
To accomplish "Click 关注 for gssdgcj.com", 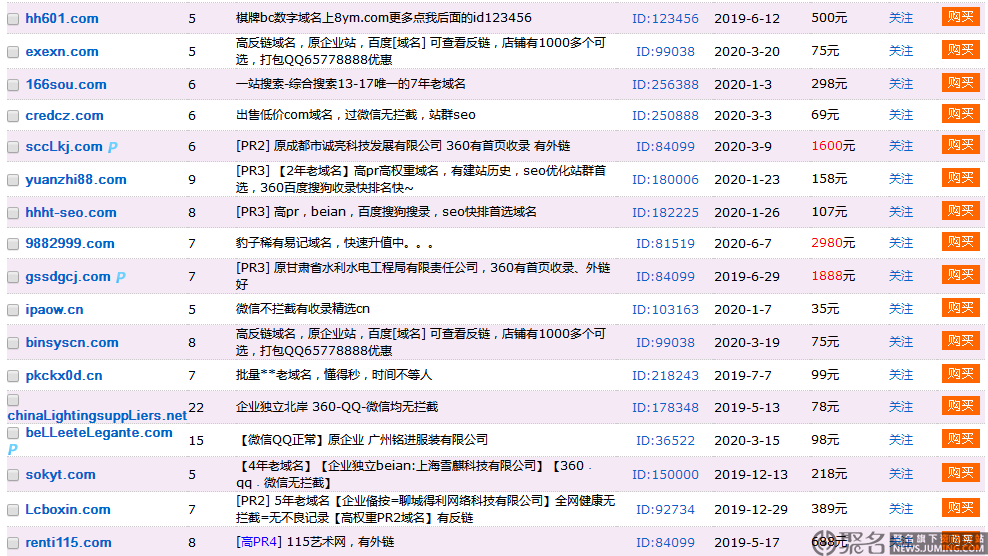I will click(900, 275).
